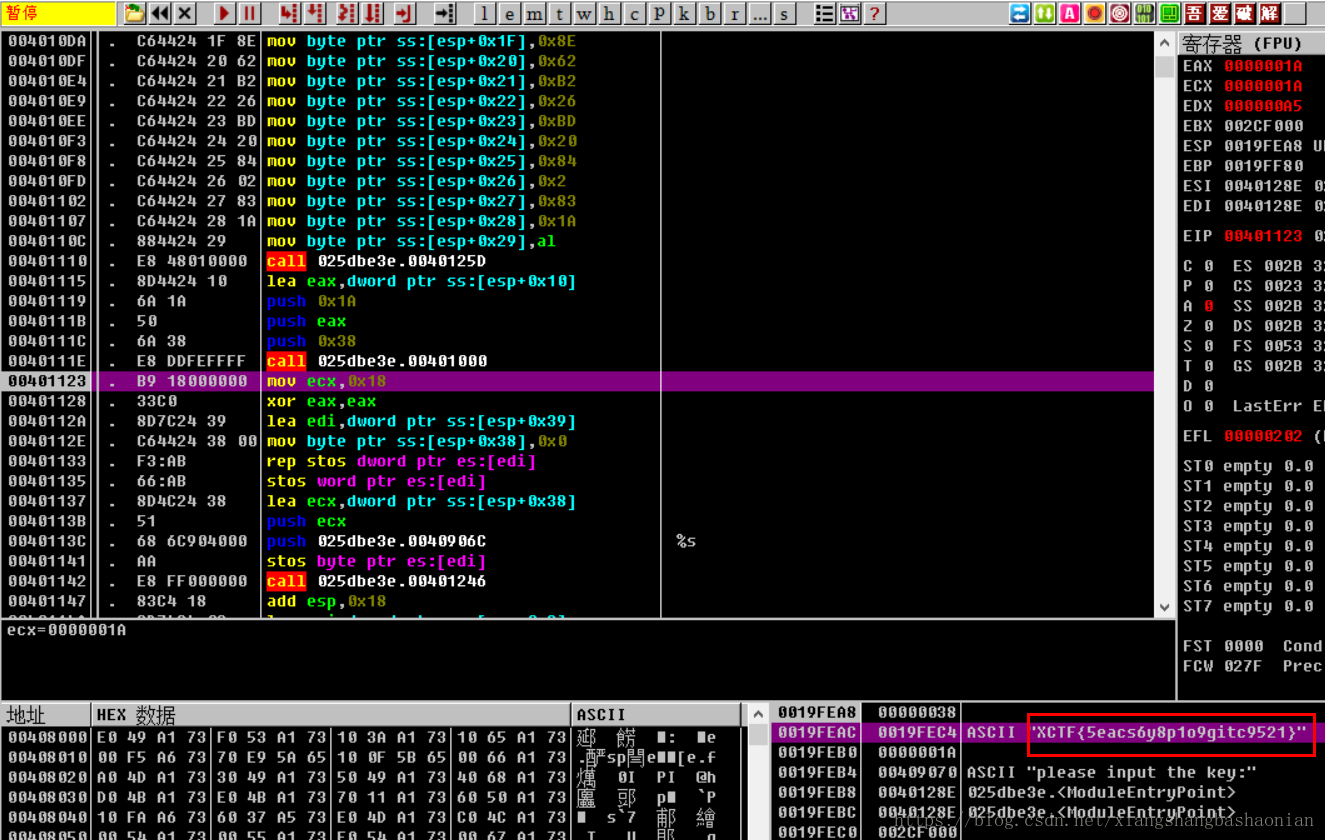Open the Call stack via the 'k' icon
Viewport: 1325px width, 840px height.
pyautogui.click(x=685, y=14)
